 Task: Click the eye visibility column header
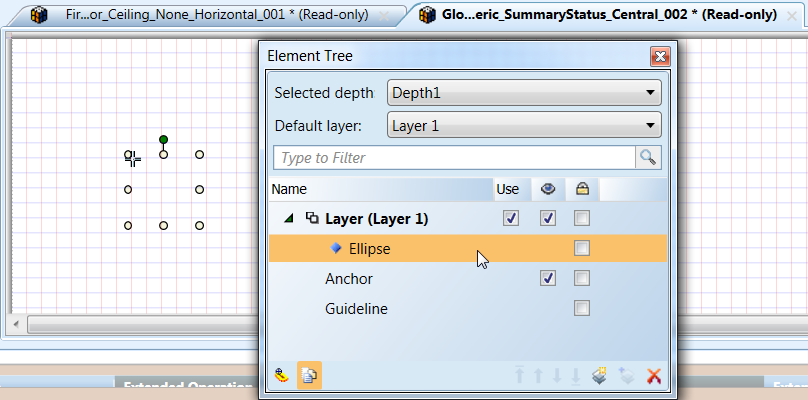547,188
